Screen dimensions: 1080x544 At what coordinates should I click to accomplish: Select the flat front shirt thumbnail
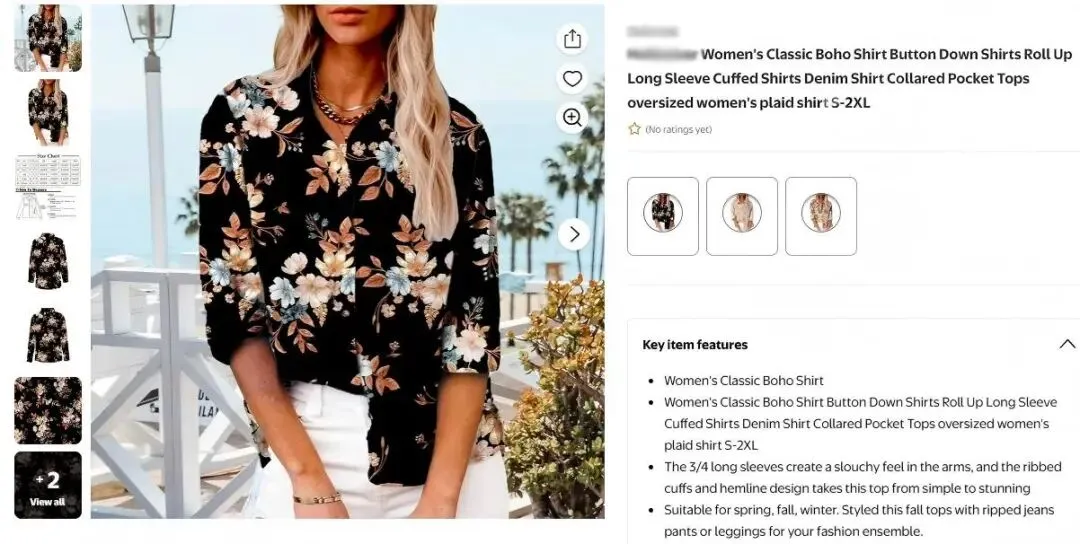48,261
